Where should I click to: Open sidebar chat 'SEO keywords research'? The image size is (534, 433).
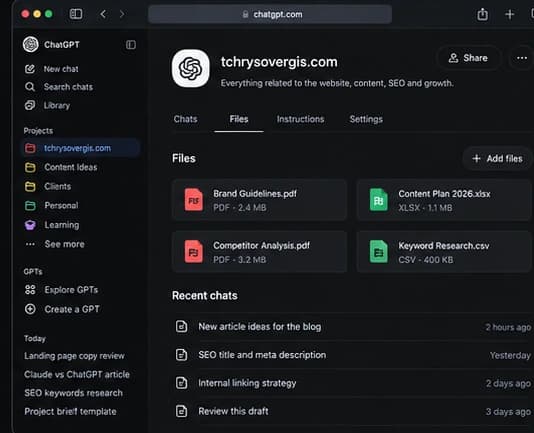(x=73, y=393)
